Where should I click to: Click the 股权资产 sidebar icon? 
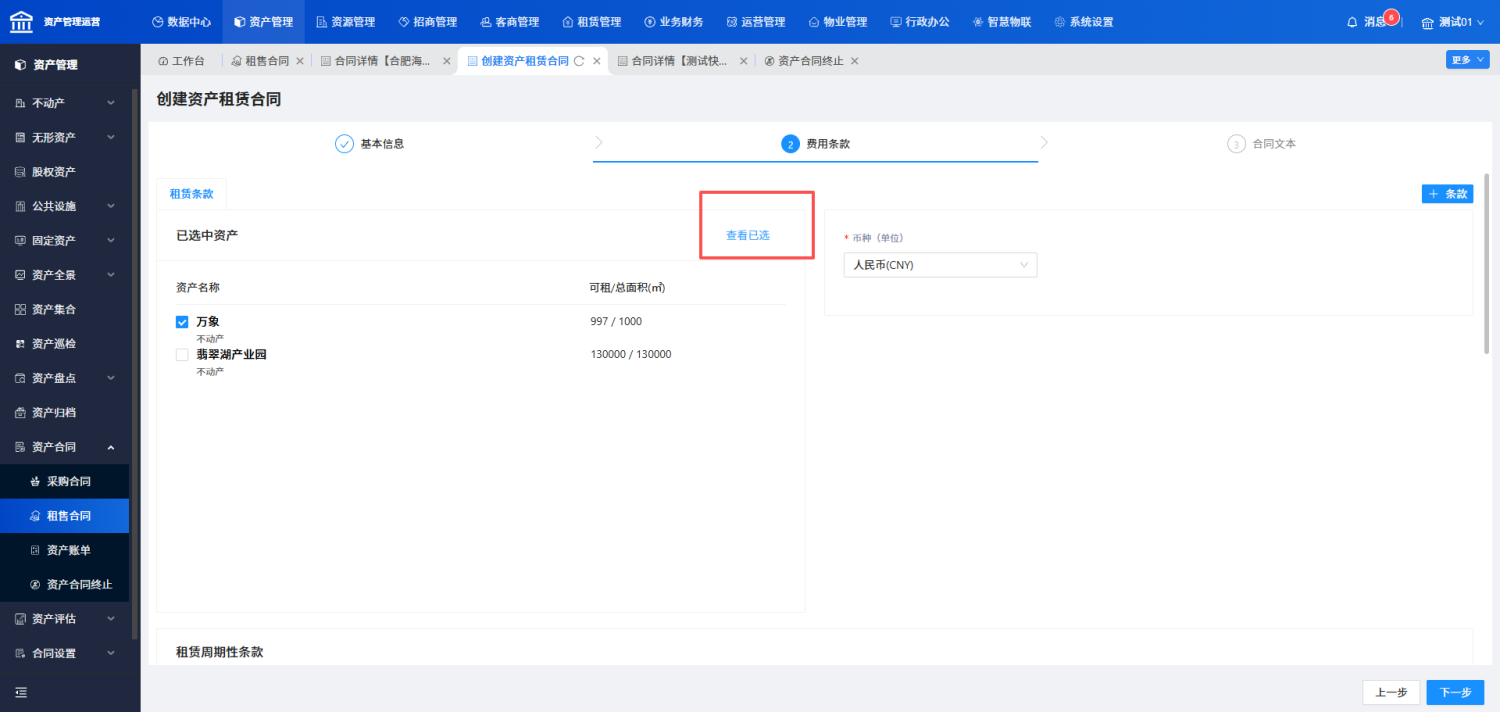20,172
